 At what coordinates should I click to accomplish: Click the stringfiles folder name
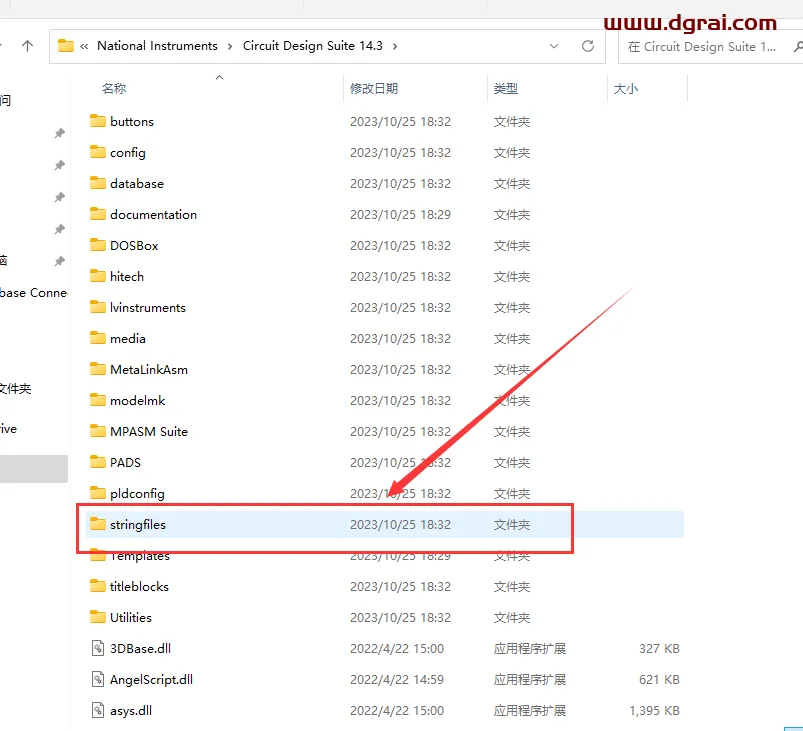(x=138, y=525)
